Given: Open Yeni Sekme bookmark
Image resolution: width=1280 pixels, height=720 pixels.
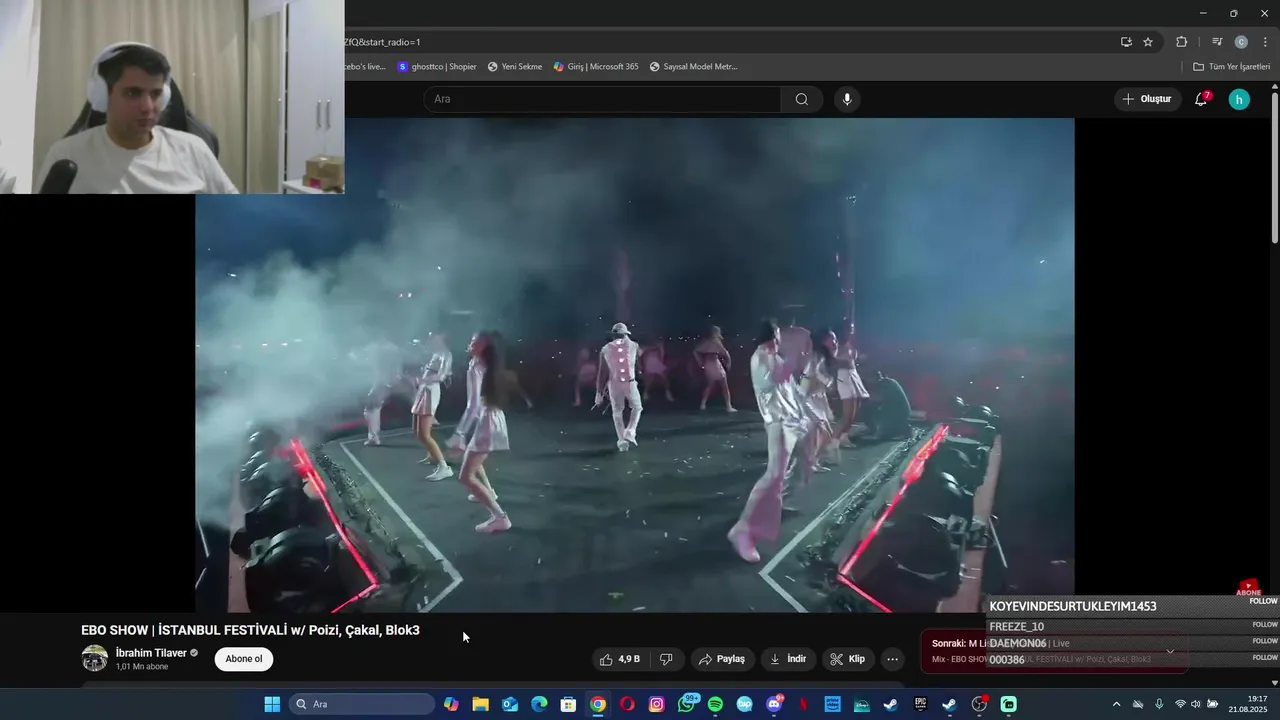Looking at the screenshot, I should coord(515,67).
